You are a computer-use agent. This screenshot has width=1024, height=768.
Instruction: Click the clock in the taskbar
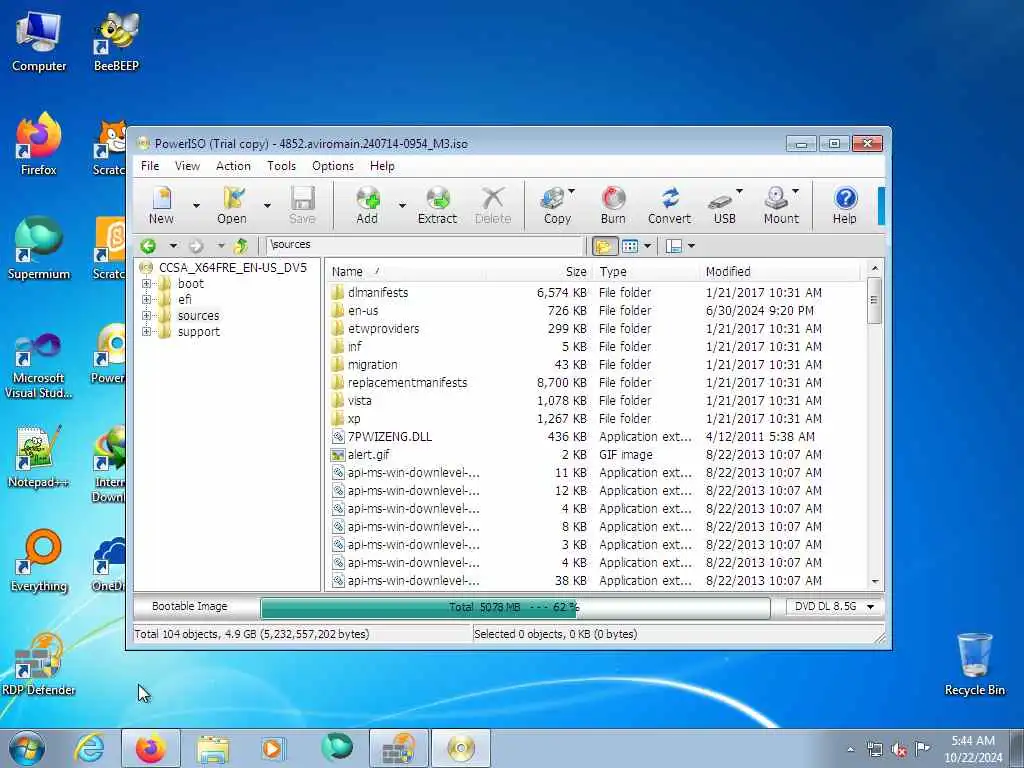pyautogui.click(x=973, y=749)
